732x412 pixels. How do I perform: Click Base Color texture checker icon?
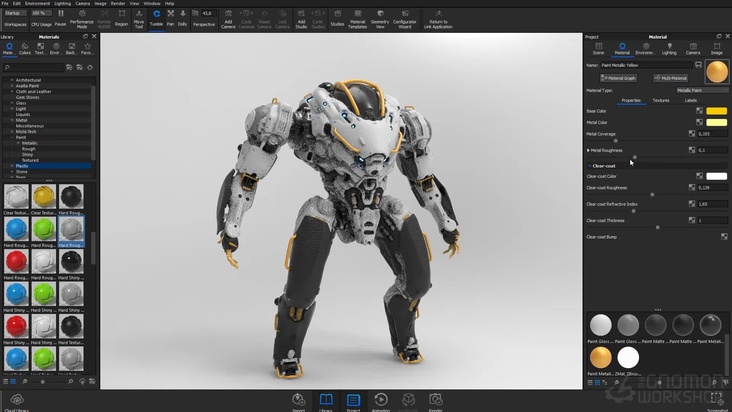pyautogui.click(x=699, y=111)
